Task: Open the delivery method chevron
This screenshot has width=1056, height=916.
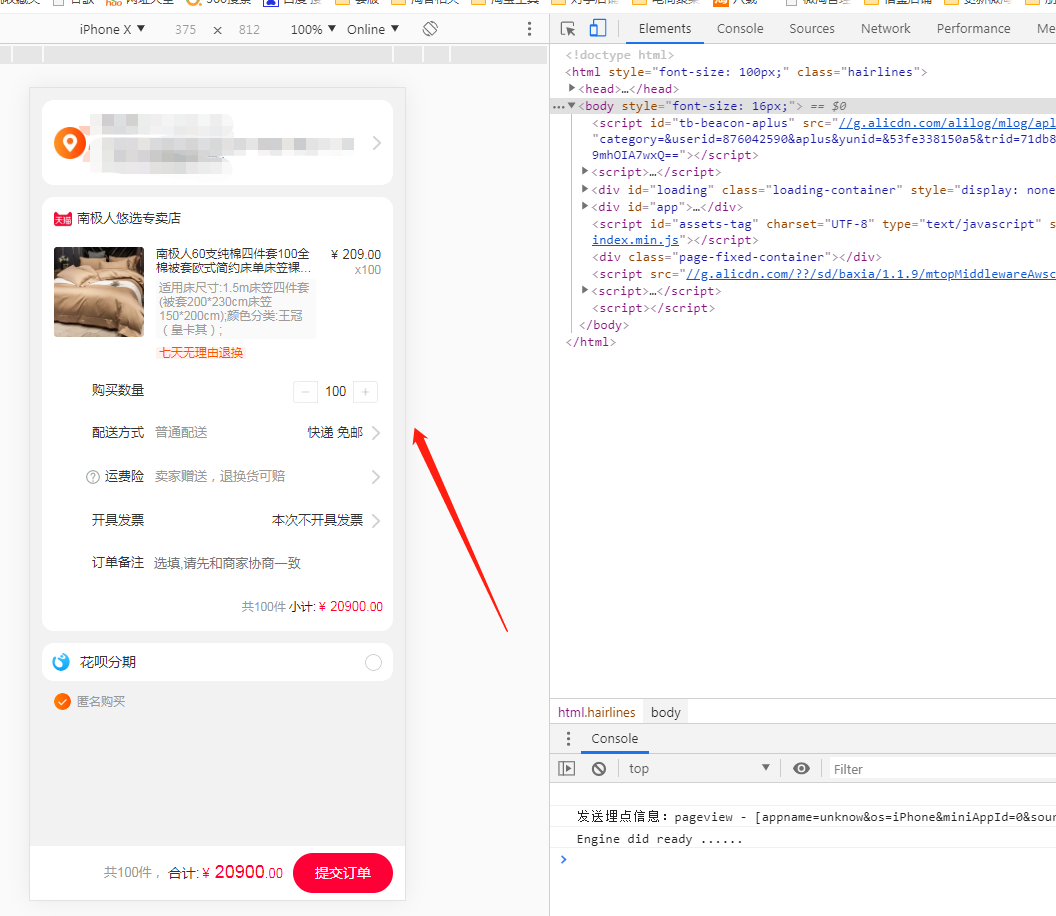Action: click(x=376, y=432)
